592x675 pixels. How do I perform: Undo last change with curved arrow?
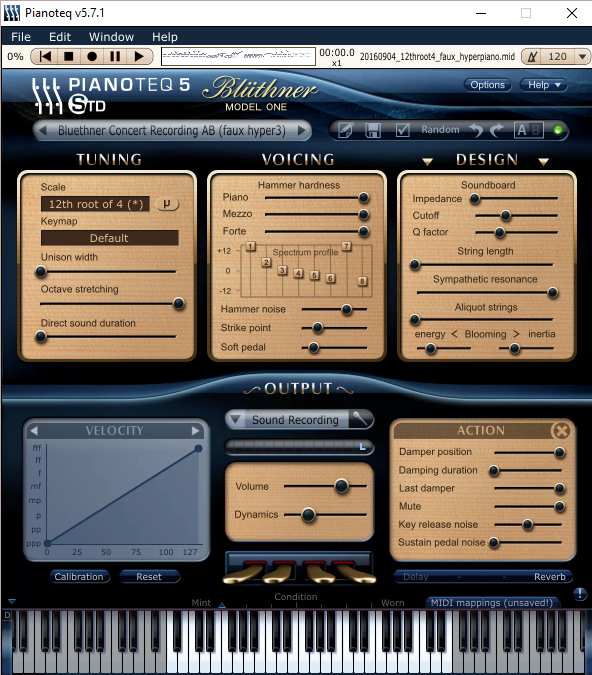click(x=476, y=130)
